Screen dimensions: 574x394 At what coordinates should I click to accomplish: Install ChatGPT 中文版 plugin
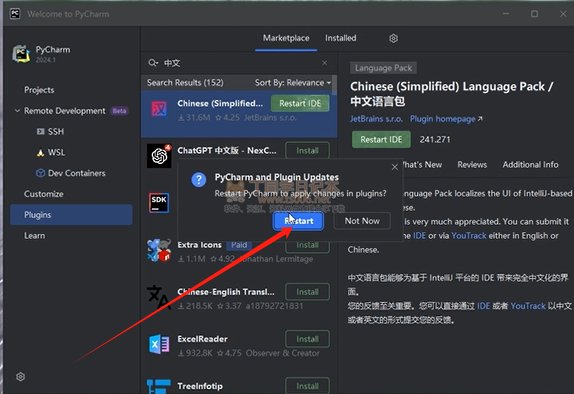pos(307,150)
